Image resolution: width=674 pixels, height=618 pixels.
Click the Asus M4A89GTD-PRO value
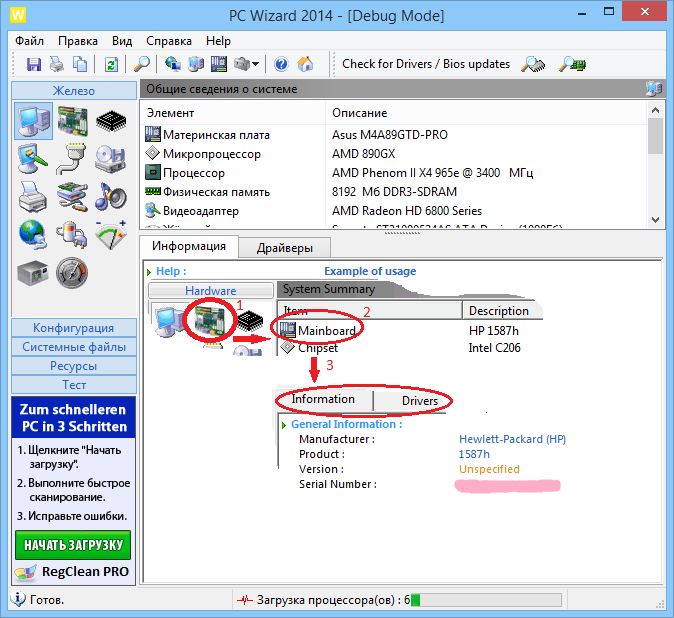[389, 135]
